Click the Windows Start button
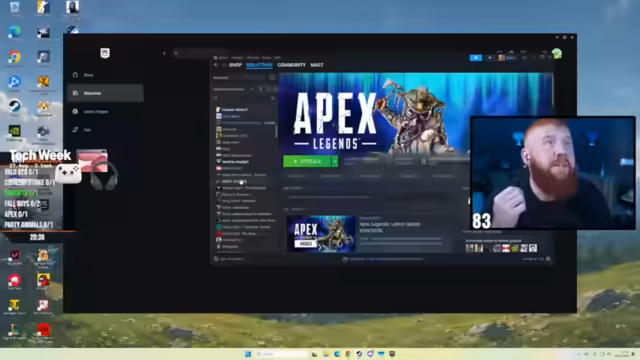The height and width of the screenshot is (360, 640). tap(248, 354)
